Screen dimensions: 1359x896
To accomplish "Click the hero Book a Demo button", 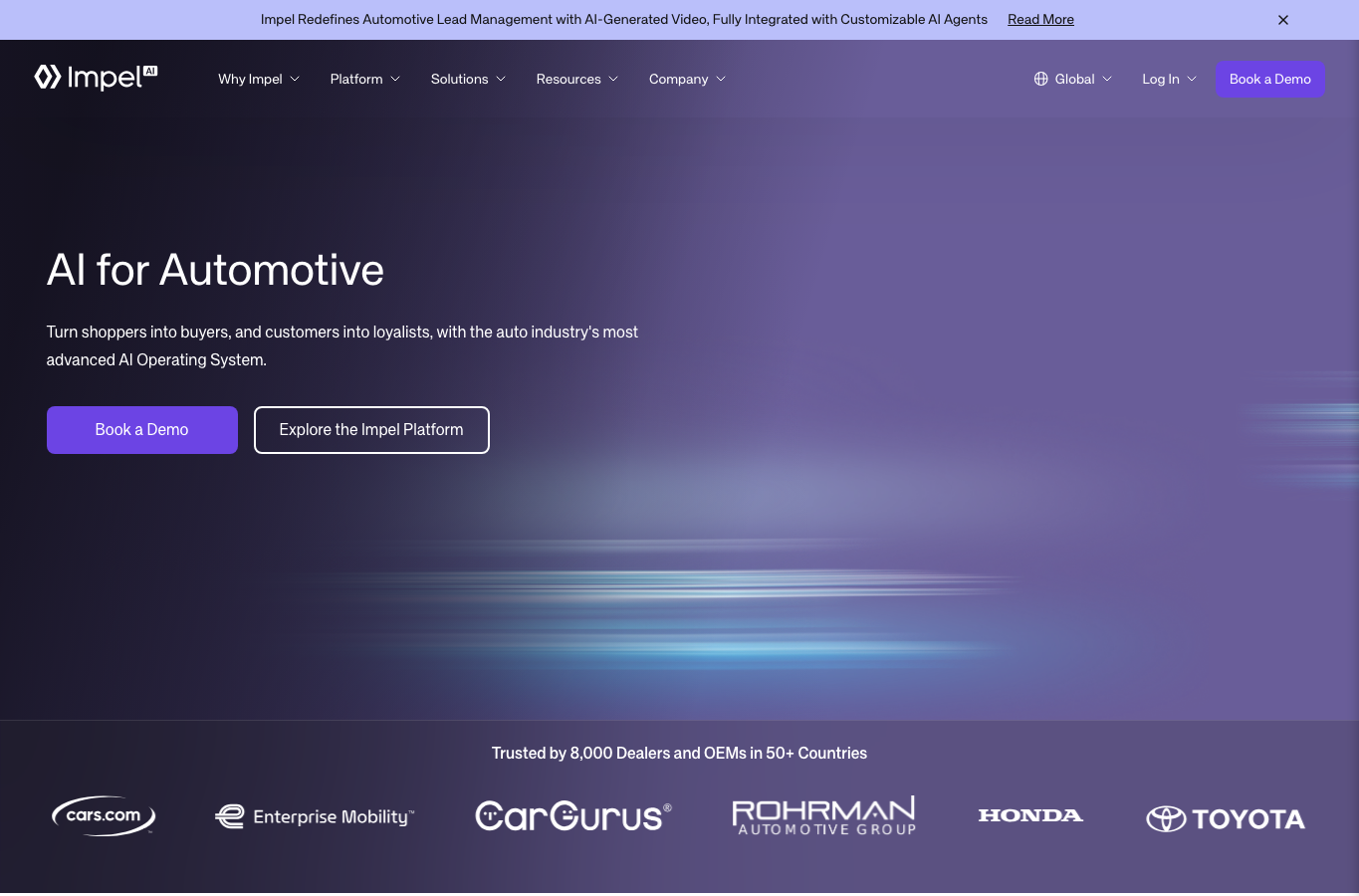I will (142, 430).
